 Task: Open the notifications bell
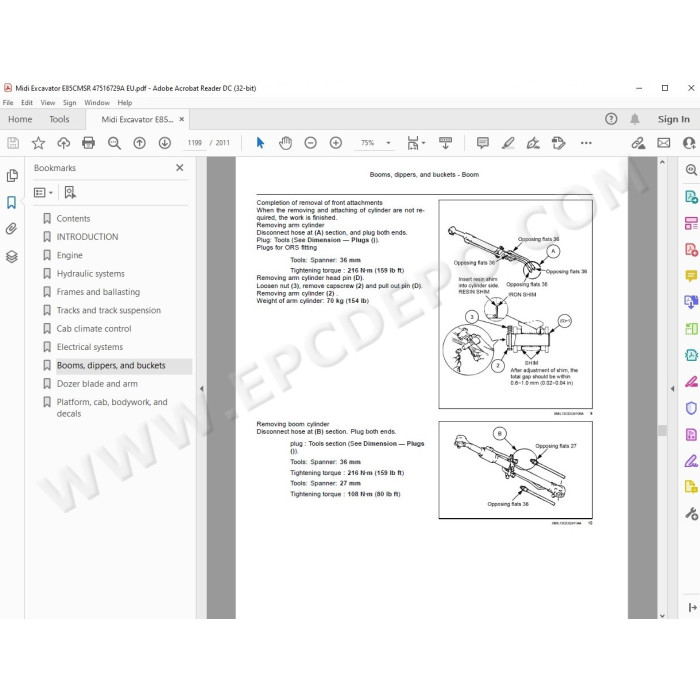(x=634, y=119)
